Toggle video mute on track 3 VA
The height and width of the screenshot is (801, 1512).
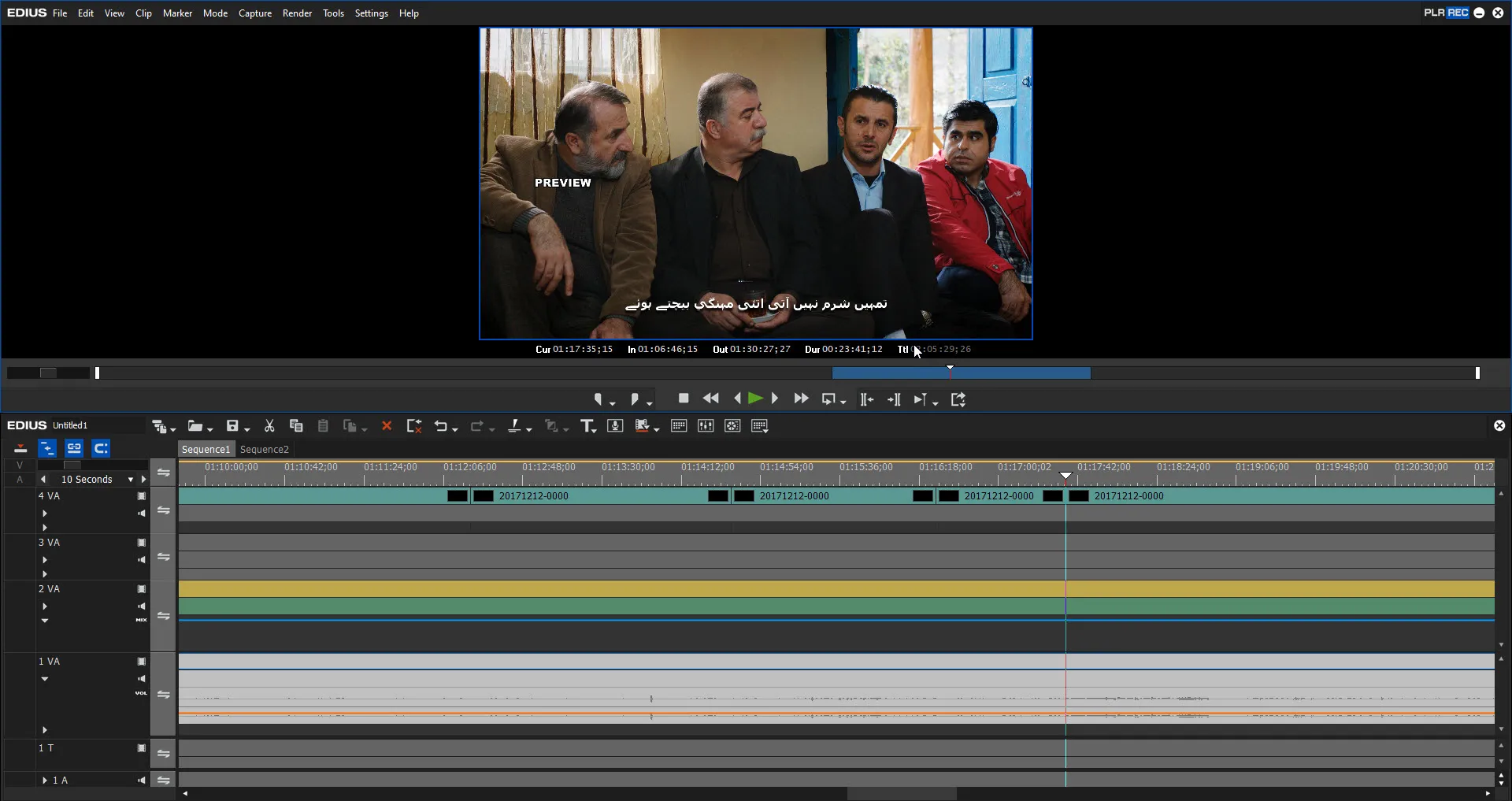(x=142, y=543)
